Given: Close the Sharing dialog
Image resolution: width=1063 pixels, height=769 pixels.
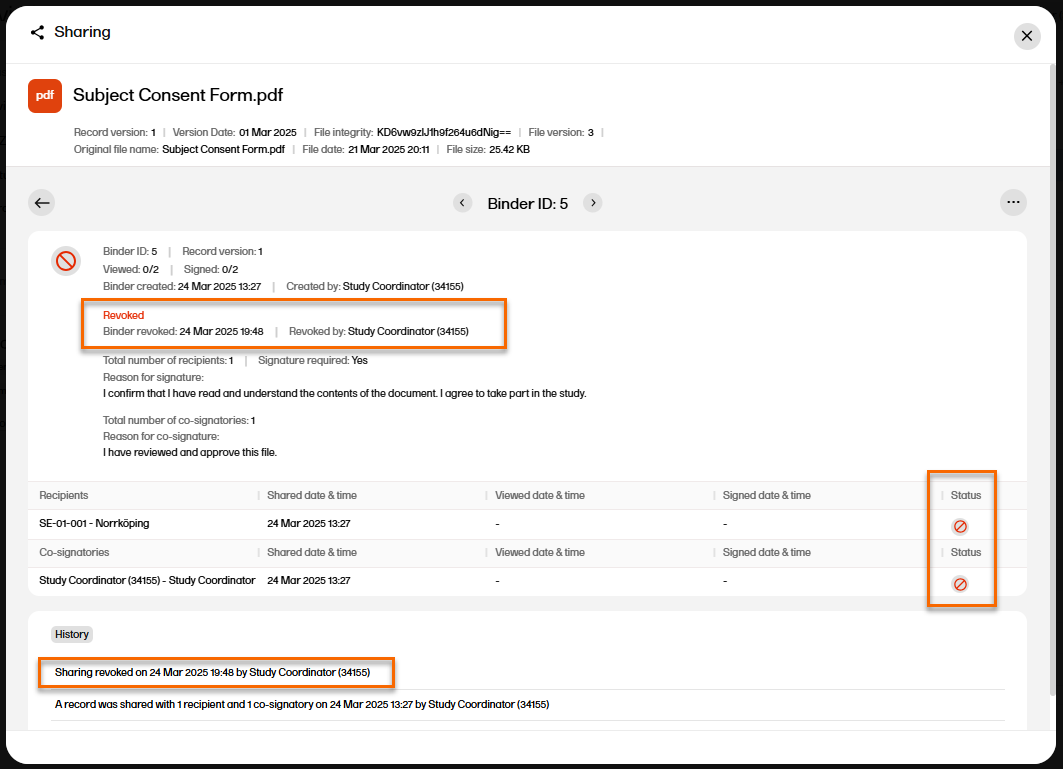Looking at the screenshot, I should [1027, 36].
